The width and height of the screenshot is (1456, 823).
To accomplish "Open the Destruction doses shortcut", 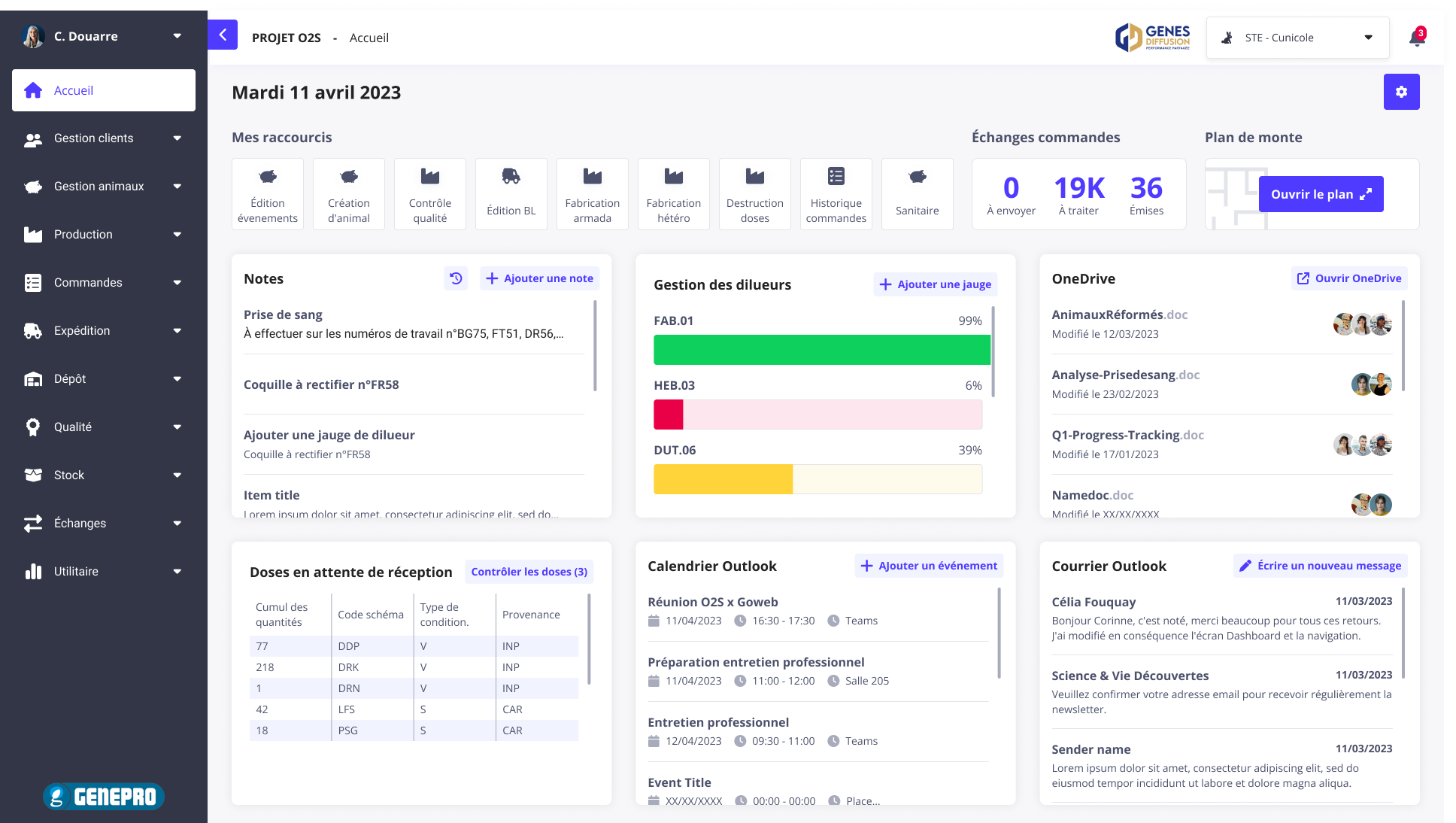I will (x=754, y=194).
